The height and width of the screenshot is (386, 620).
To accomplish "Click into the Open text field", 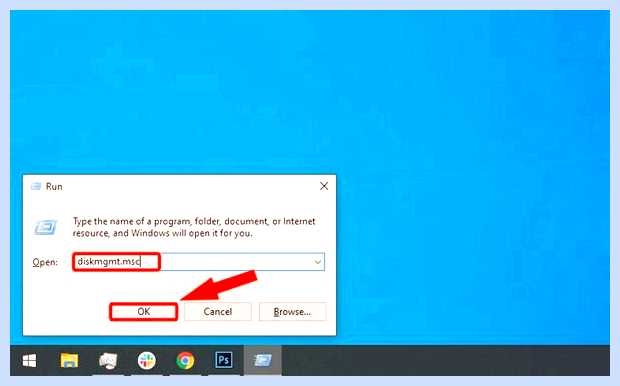I will [x=198, y=262].
